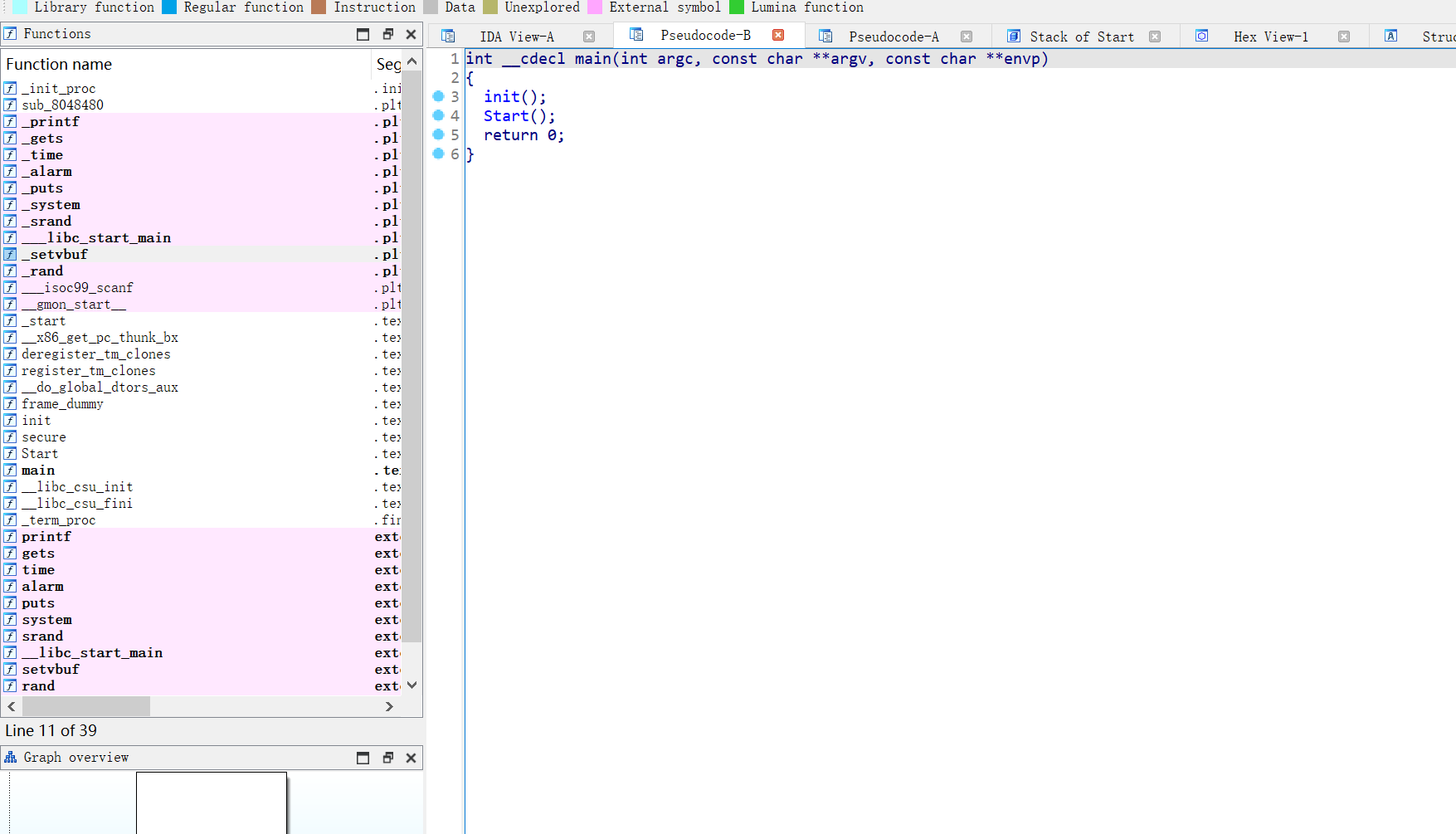This screenshot has height=834, width=1456.
Task: Select the secure function in the list
Action: pyautogui.click(x=202, y=437)
